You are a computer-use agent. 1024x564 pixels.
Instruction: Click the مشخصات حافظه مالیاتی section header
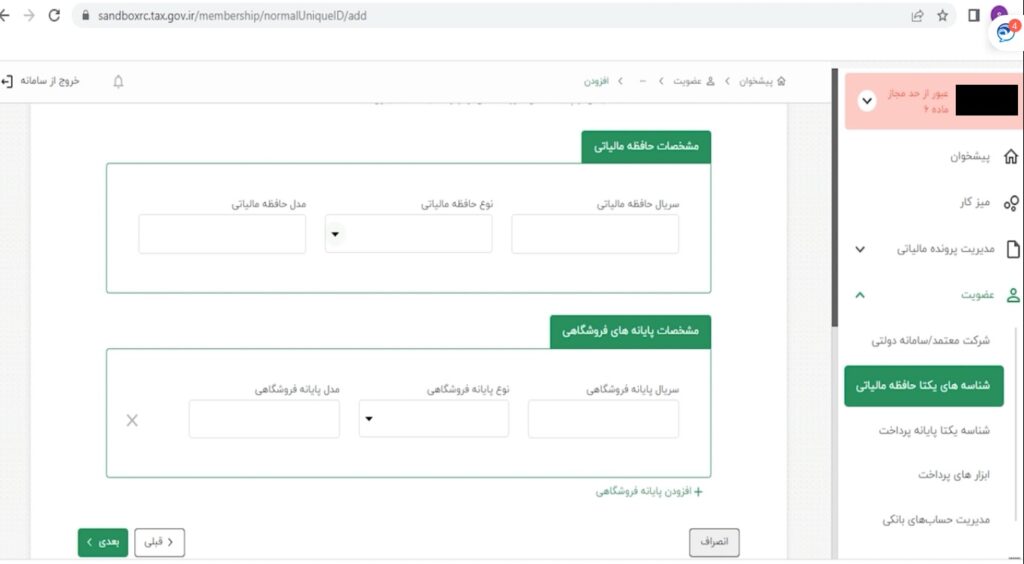click(x=646, y=146)
